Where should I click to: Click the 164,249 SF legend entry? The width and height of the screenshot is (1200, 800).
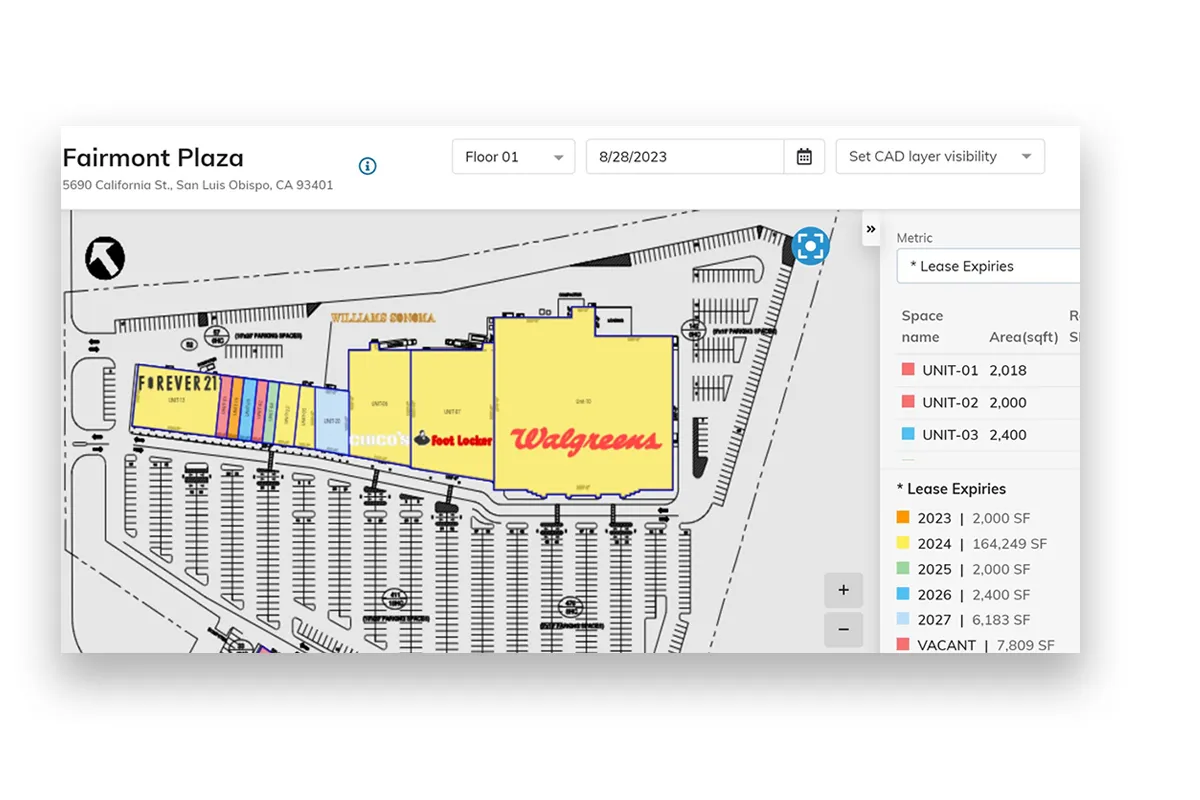tap(1009, 544)
